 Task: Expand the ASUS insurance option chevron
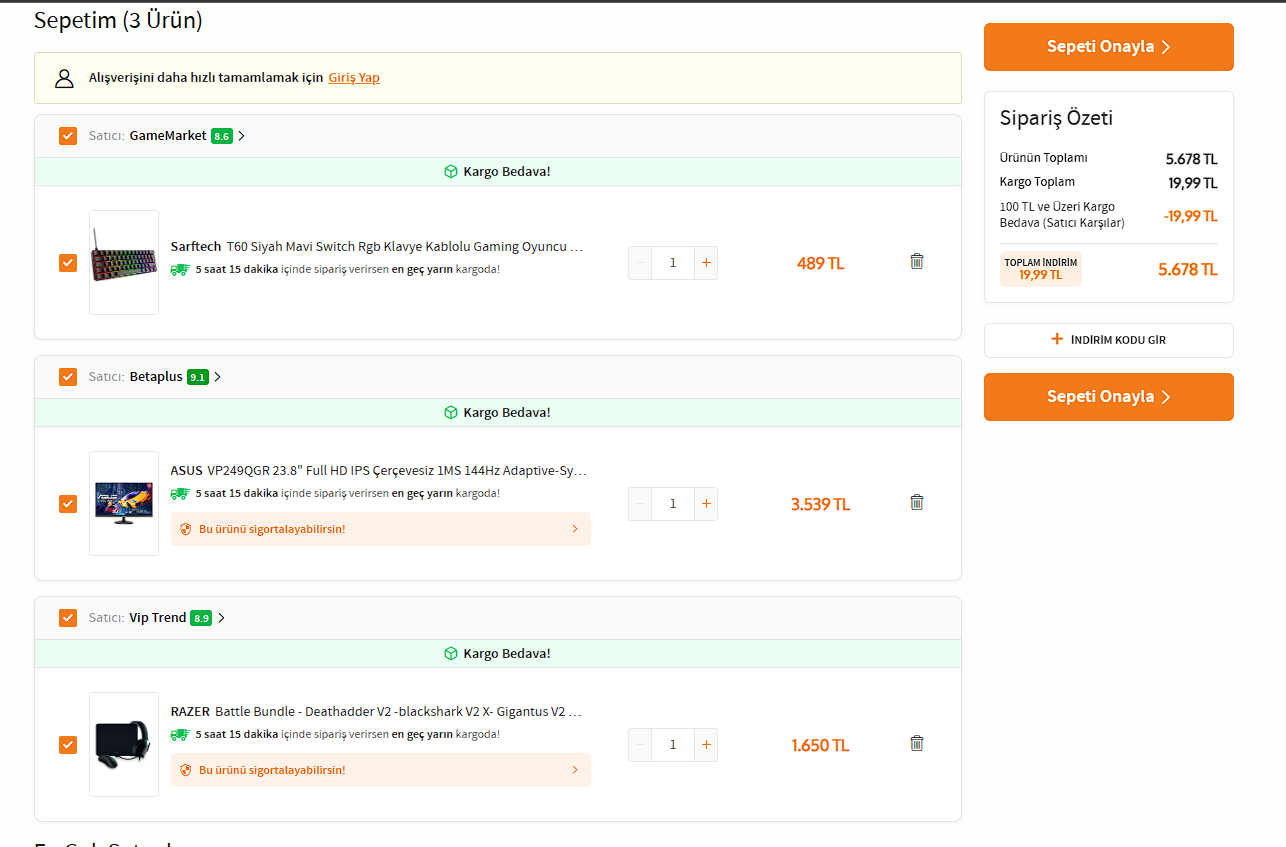575,529
